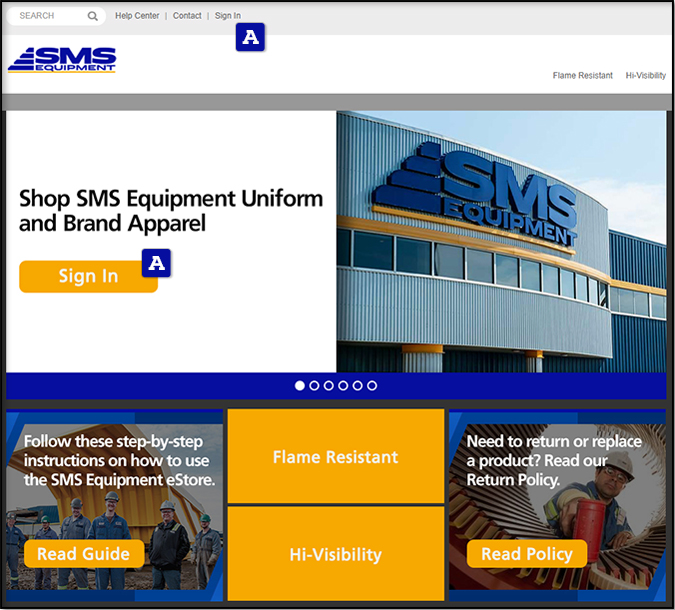Click the large orange Flame Resistant tile
This screenshot has width=675, height=610.
click(x=335, y=456)
